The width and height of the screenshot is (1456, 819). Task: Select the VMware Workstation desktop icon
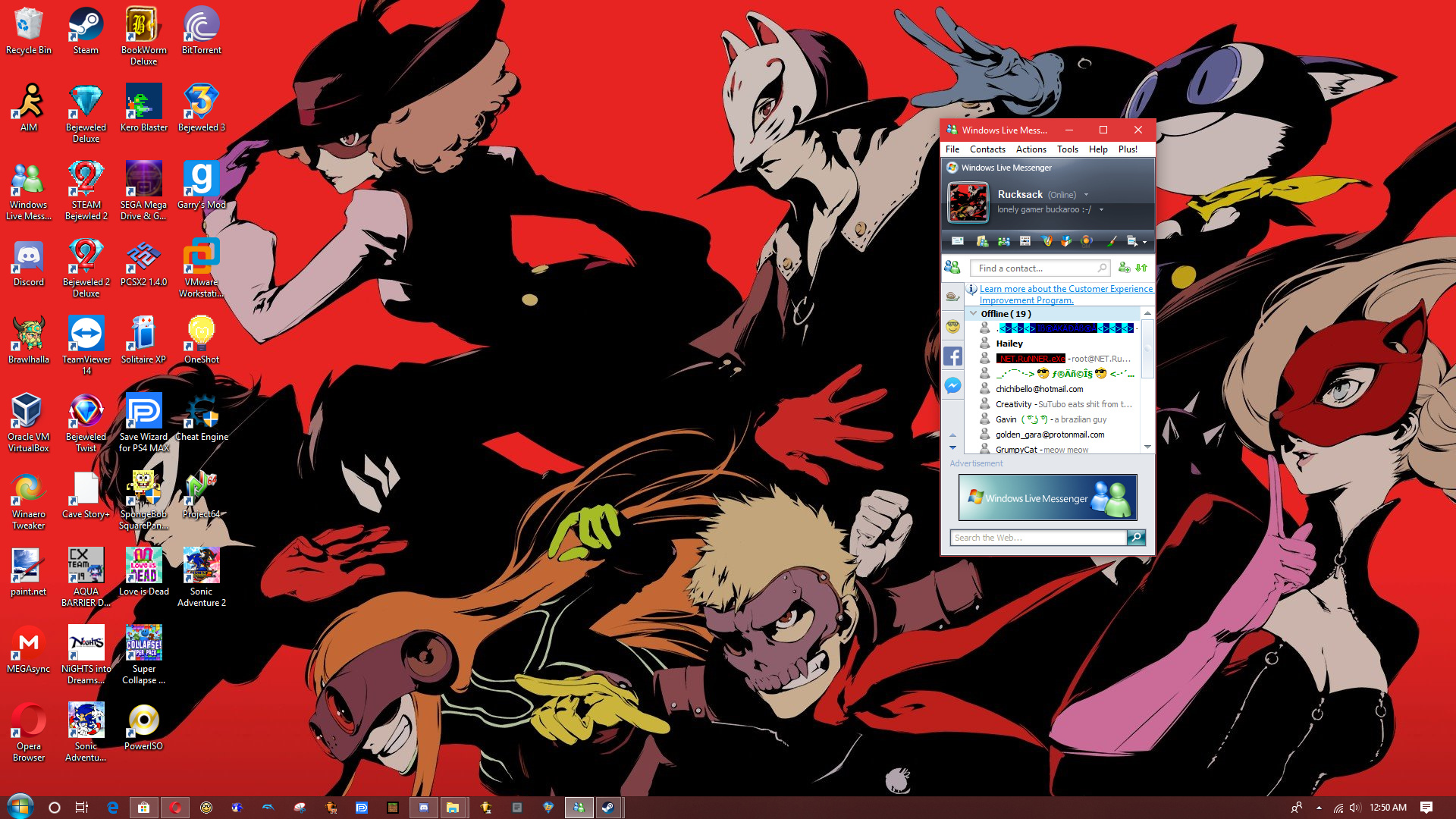tap(202, 268)
